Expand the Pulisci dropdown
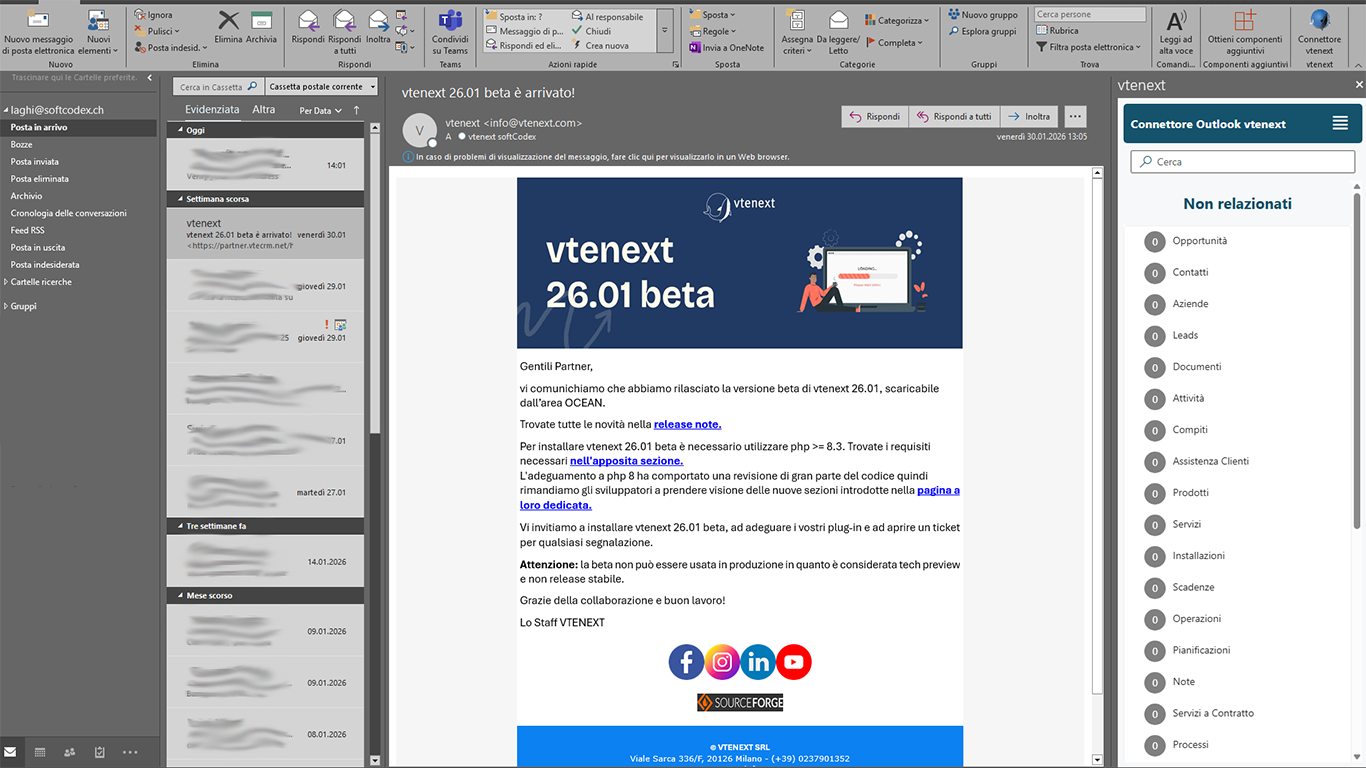 (157, 31)
